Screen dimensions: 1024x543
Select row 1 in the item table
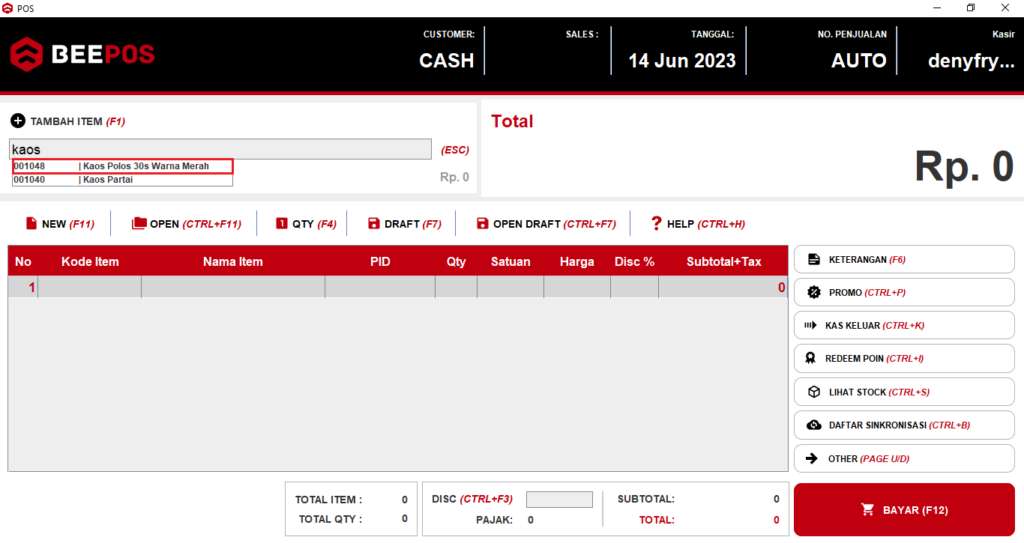click(x=398, y=287)
